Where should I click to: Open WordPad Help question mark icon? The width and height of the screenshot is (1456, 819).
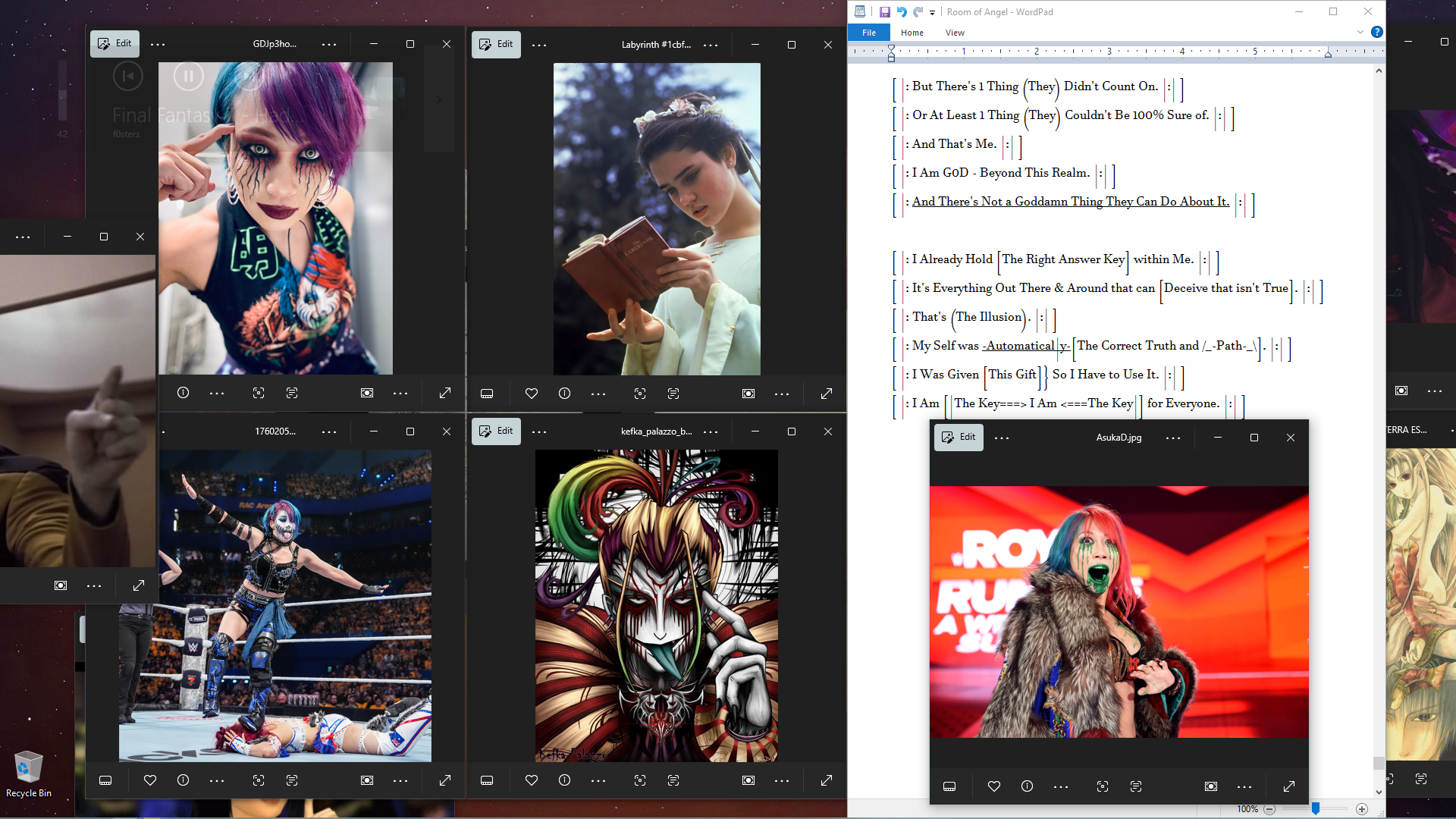(x=1376, y=33)
